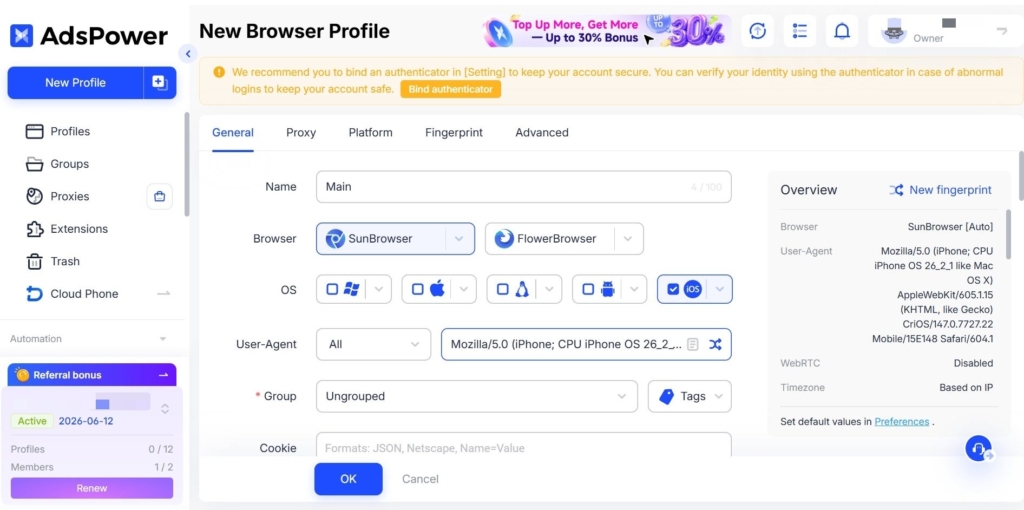Check the Windows OS checkbox
Image resolution: width=1024 pixels, height=510 pixels.
(x=332, y=289)
